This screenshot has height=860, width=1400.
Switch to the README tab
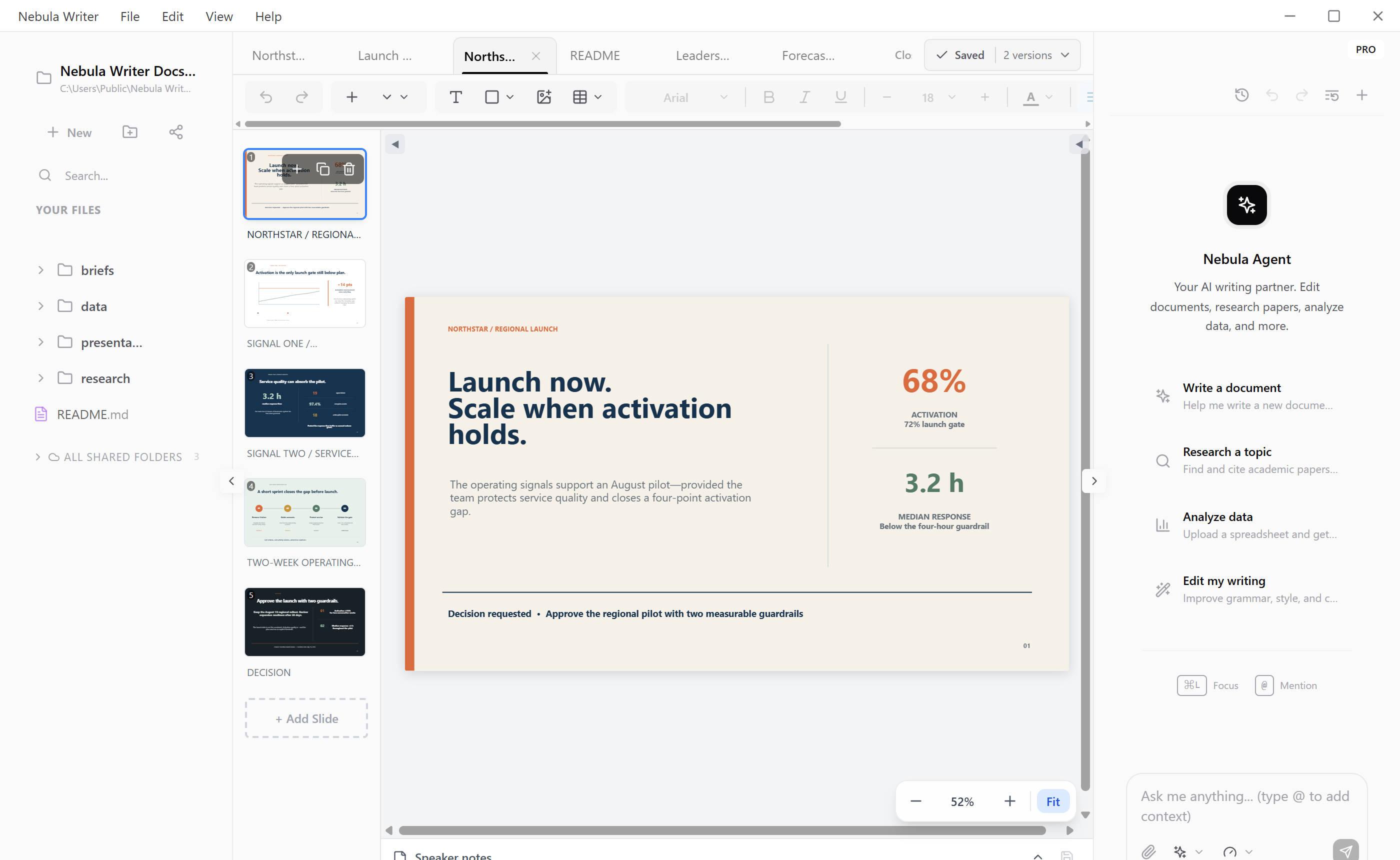[595, 55]
